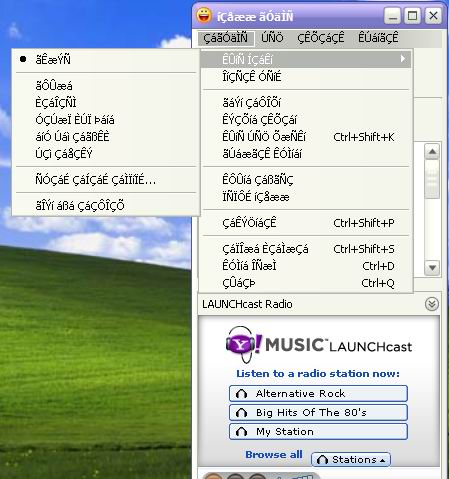The height and width of the screenshot is (479, 449).
Task: Click the scrollbar up arrow in contact list
Action: (432, 152)
